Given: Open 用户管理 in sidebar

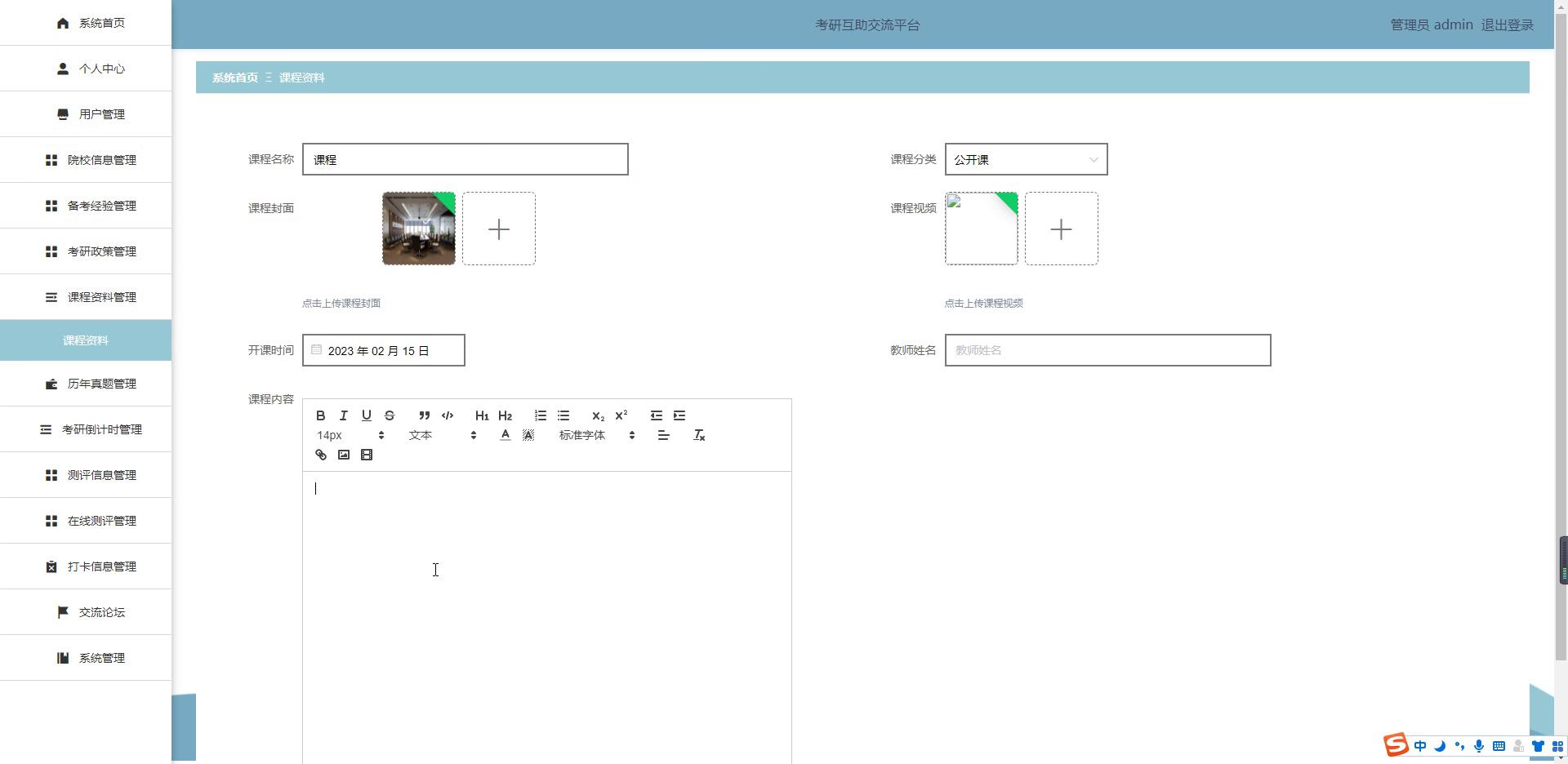Looking at the screenshot, I should click(x=86, y=114).
